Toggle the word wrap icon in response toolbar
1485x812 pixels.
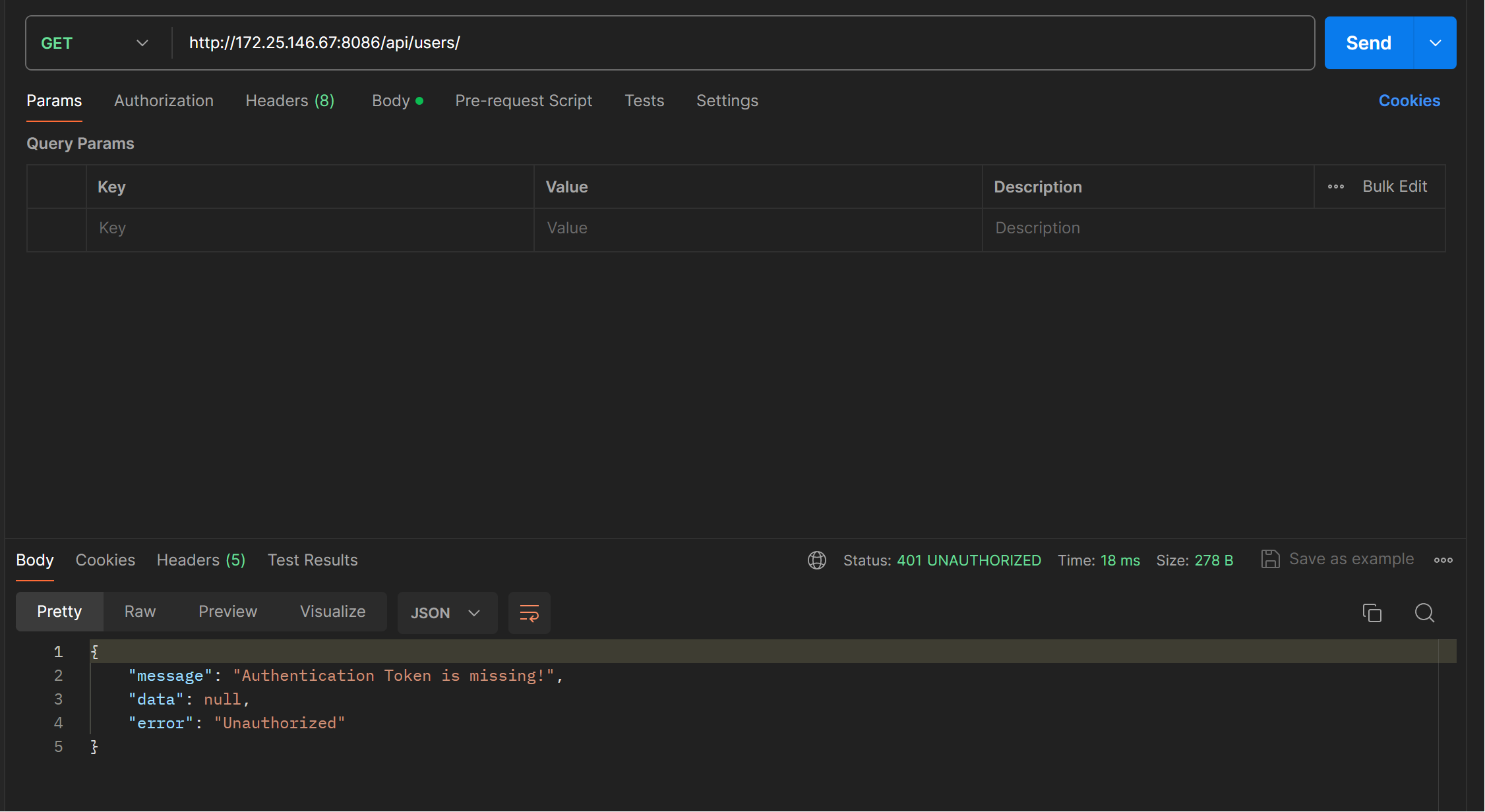(529, 613)
